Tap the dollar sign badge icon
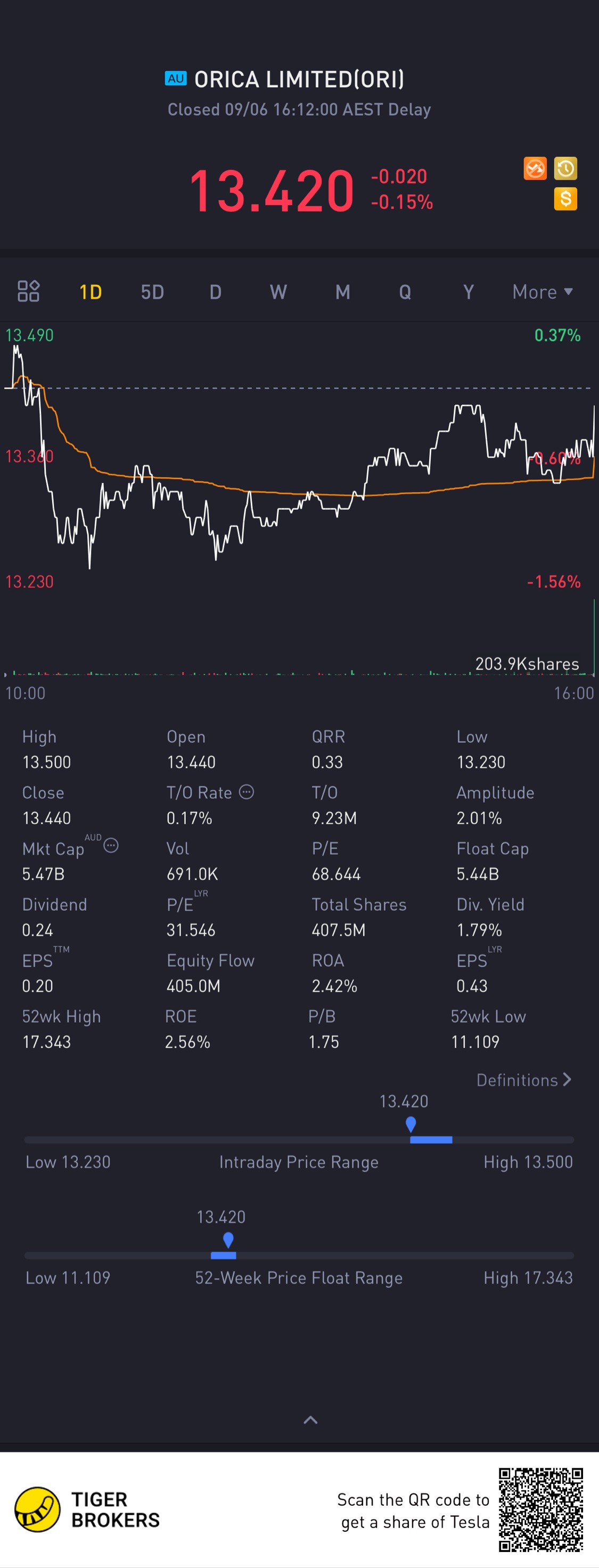Screen dimensions: 599x1568 click(x=565, y=199)
